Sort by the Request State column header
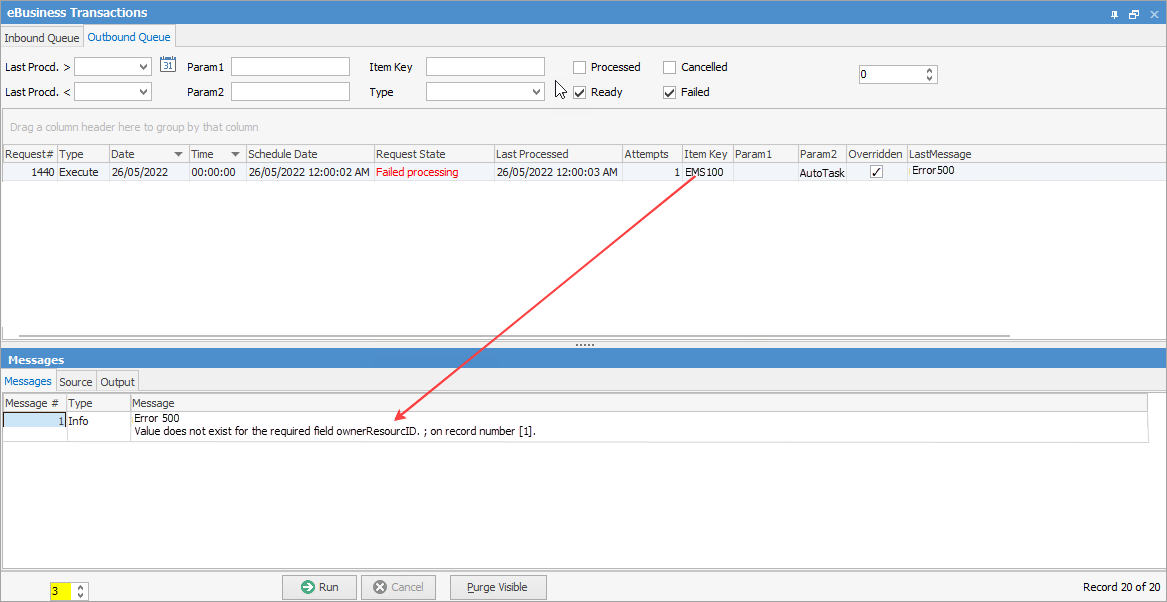Viewport: 1167px width, 602px height. (x=434, y=154)
